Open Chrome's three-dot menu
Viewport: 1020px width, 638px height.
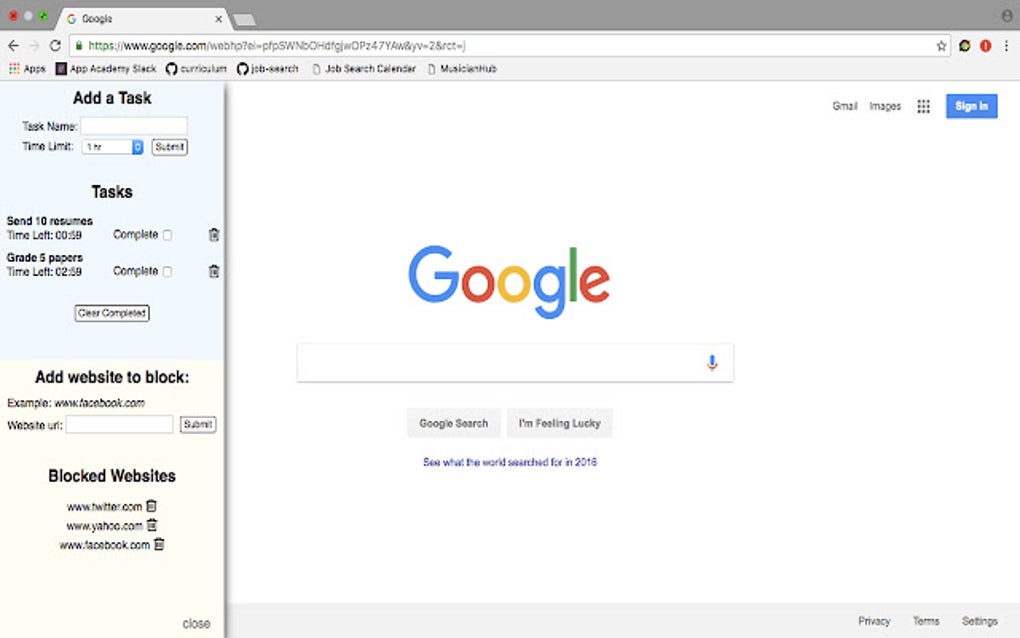tap(1006, 45)
